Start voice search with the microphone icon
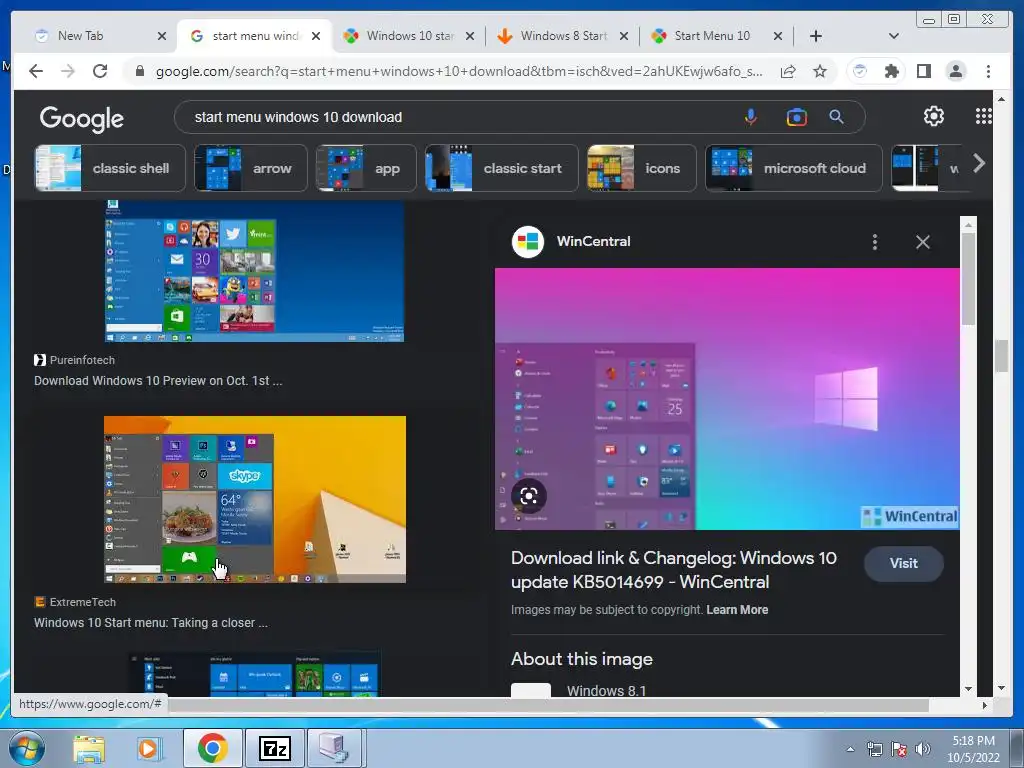The image size is (1024, 768). coord(751,117)
